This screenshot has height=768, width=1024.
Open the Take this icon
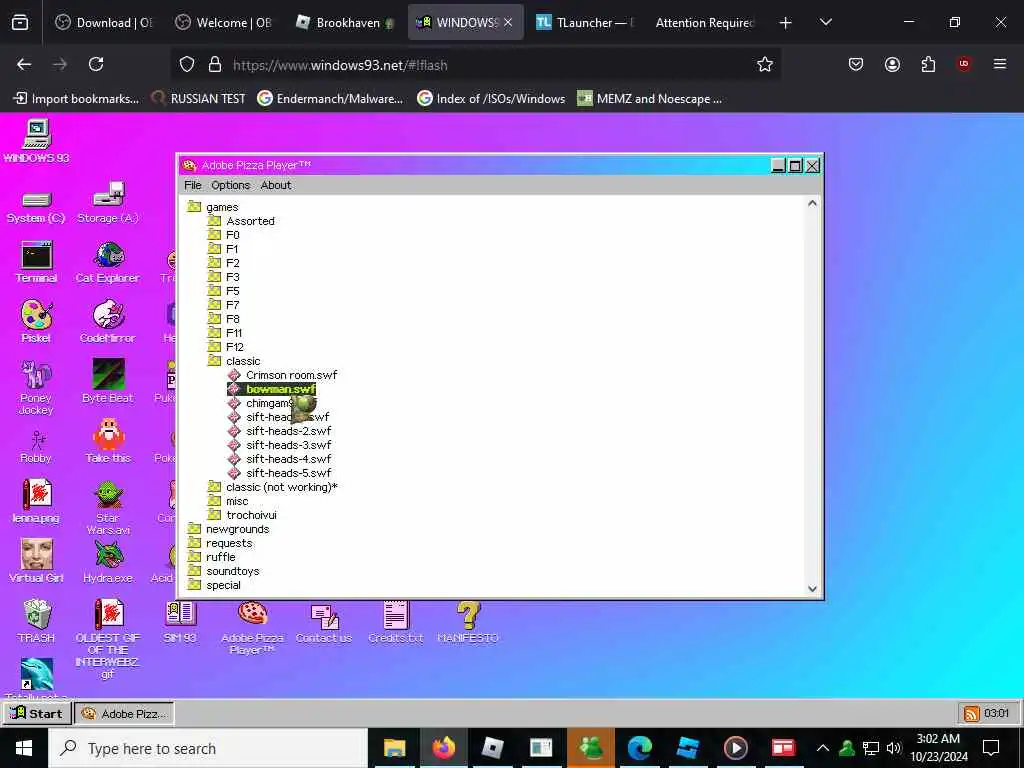pos(108,441)
